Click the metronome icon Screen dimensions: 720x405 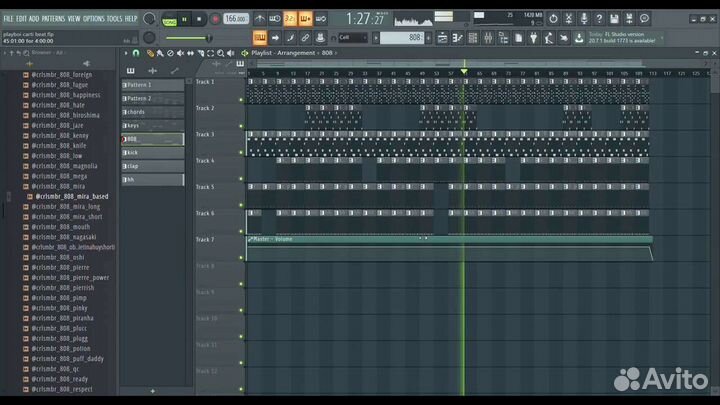[x=260, y=18]
